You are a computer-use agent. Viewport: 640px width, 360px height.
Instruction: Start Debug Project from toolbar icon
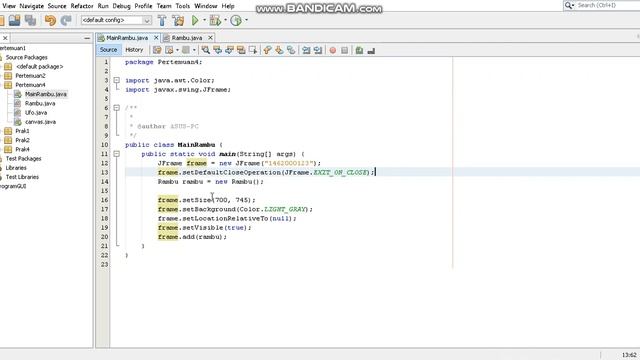(215, 20)
